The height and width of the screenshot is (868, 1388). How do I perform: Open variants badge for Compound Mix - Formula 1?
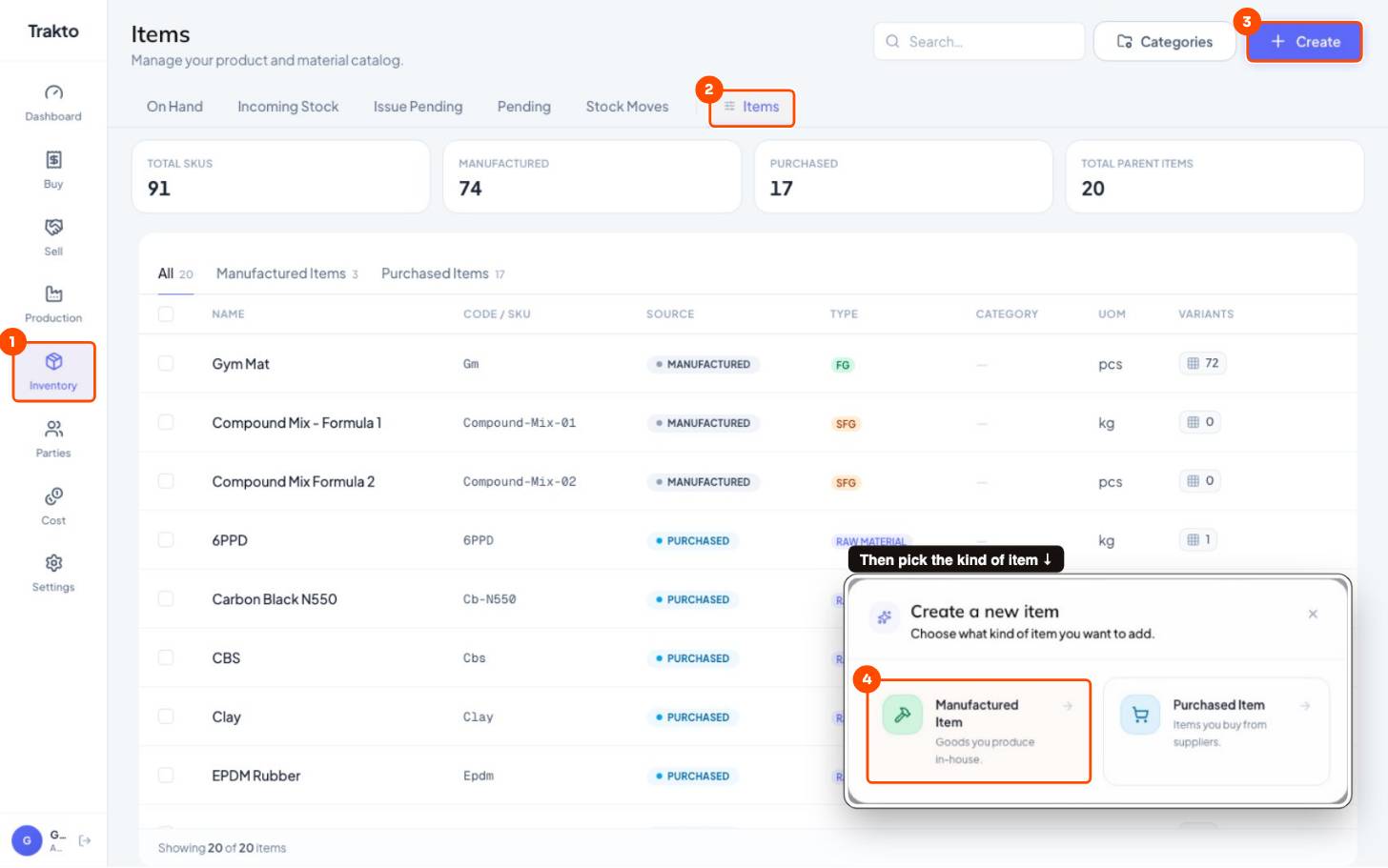coord(1201,422)
